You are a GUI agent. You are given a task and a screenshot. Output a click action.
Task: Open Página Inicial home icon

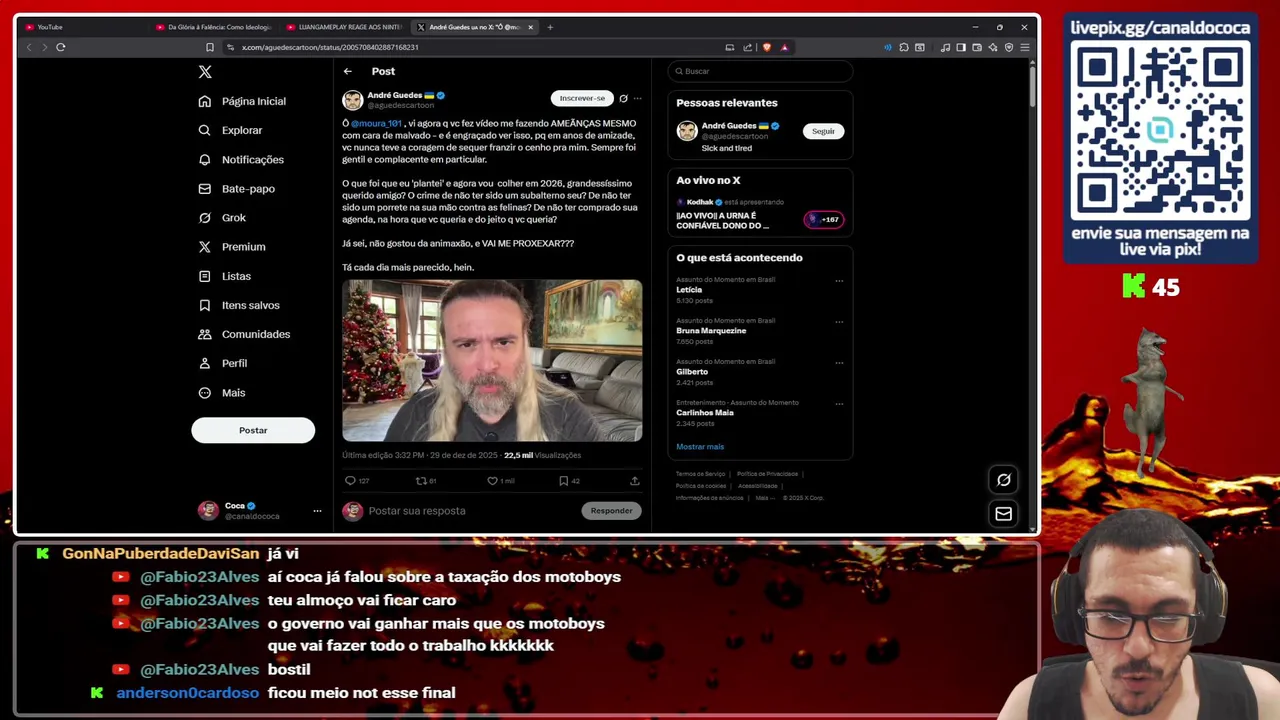[x=205, y=101]
